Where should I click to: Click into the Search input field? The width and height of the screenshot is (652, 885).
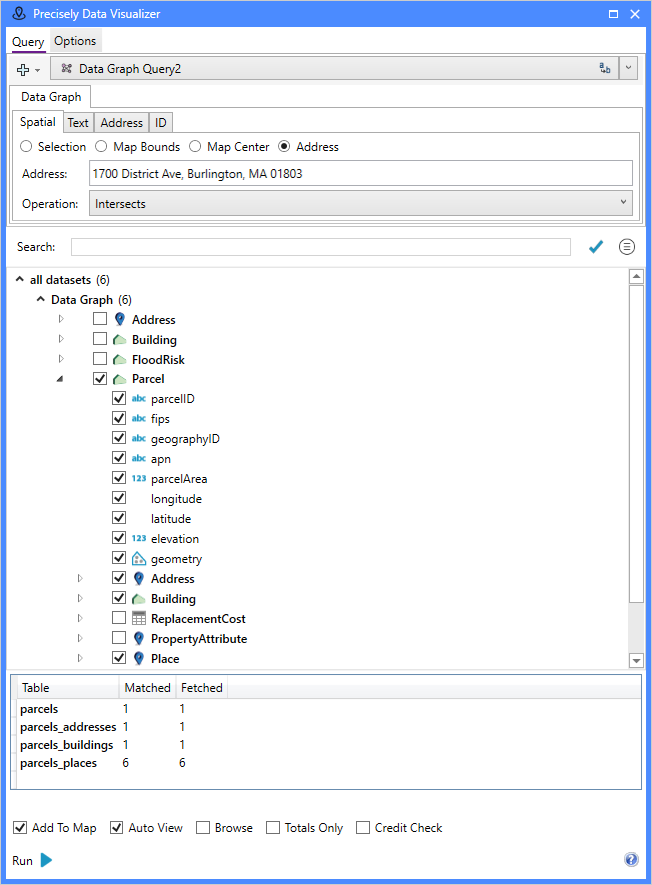click(x=321, y=247)
